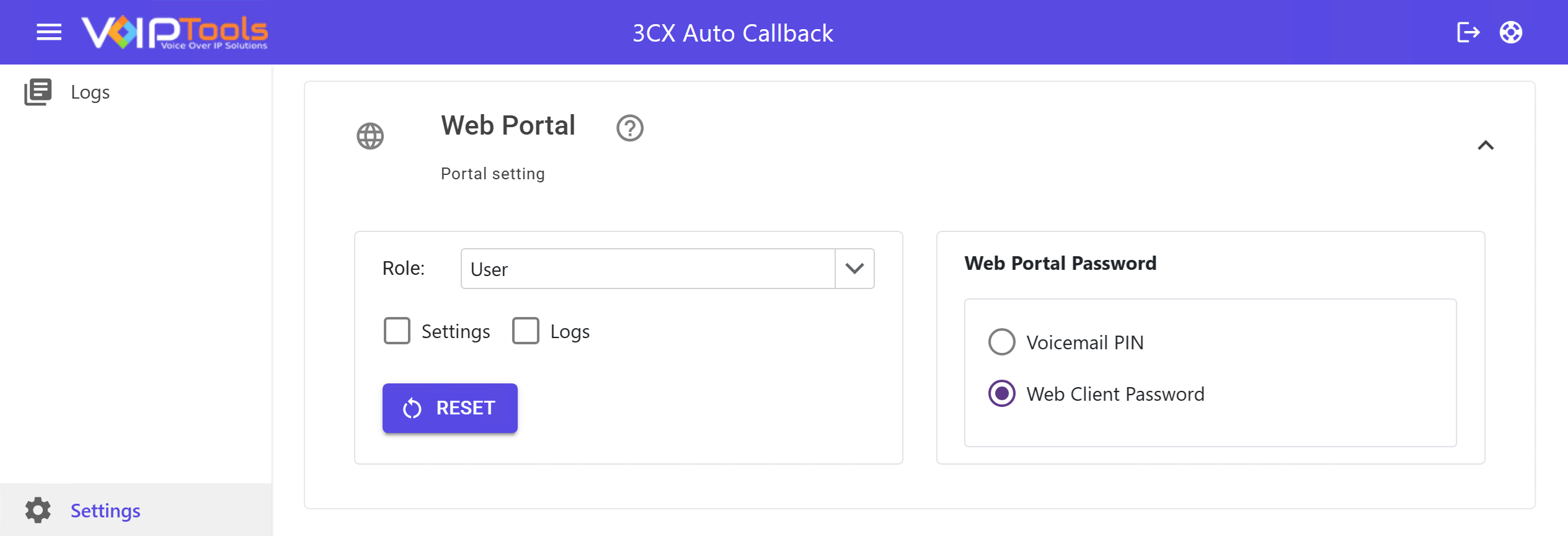Click the logout icon in header
Image resolution: width=1568 pixels, height=536 pixels.
click(1468, 32)
